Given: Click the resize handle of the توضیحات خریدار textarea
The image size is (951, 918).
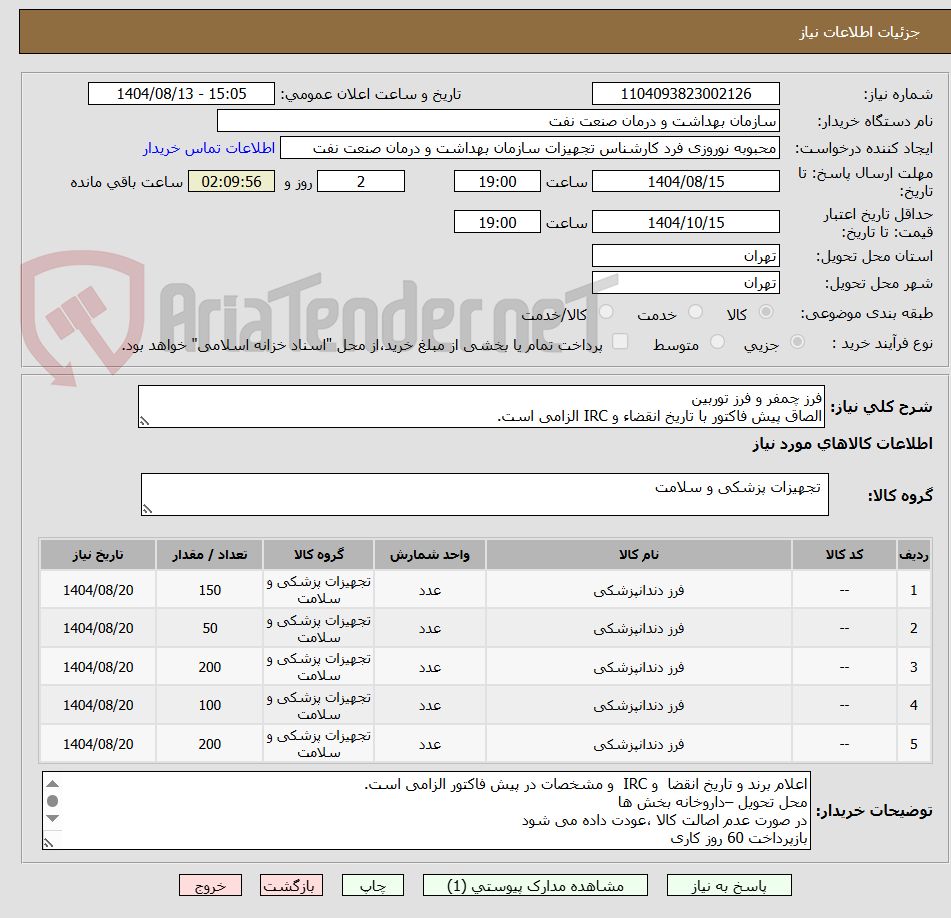Looking at the screenshot, I should pos(48,842).
